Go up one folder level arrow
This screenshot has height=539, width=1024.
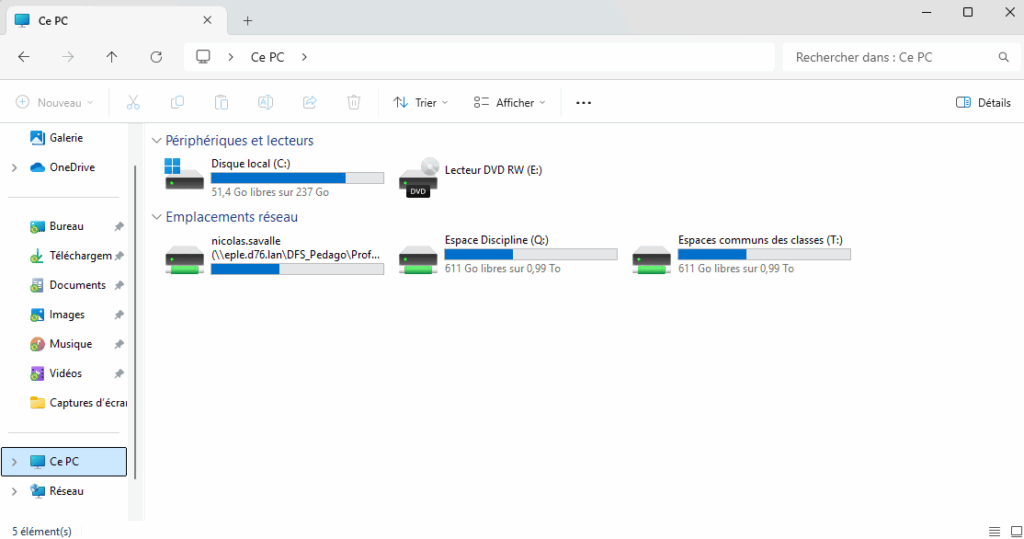coord(112,57)
